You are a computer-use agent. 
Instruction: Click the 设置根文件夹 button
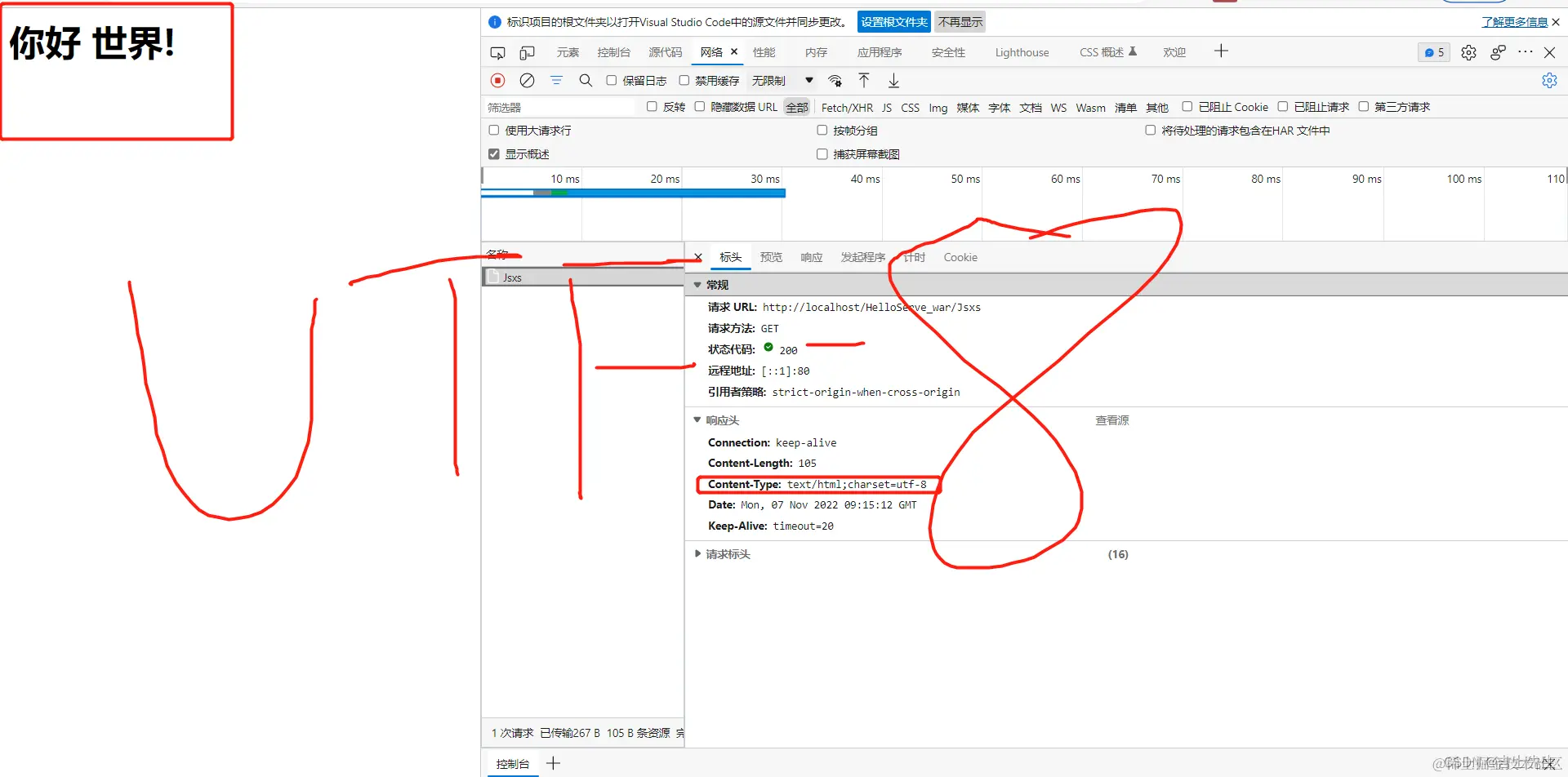[894, 22]
